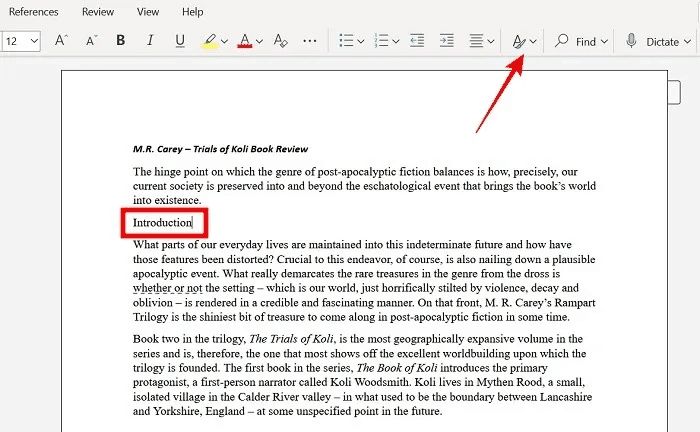Click the Shrink Font icon
The width and height of the screenshot is (700, 432).
tap(91, 41)
